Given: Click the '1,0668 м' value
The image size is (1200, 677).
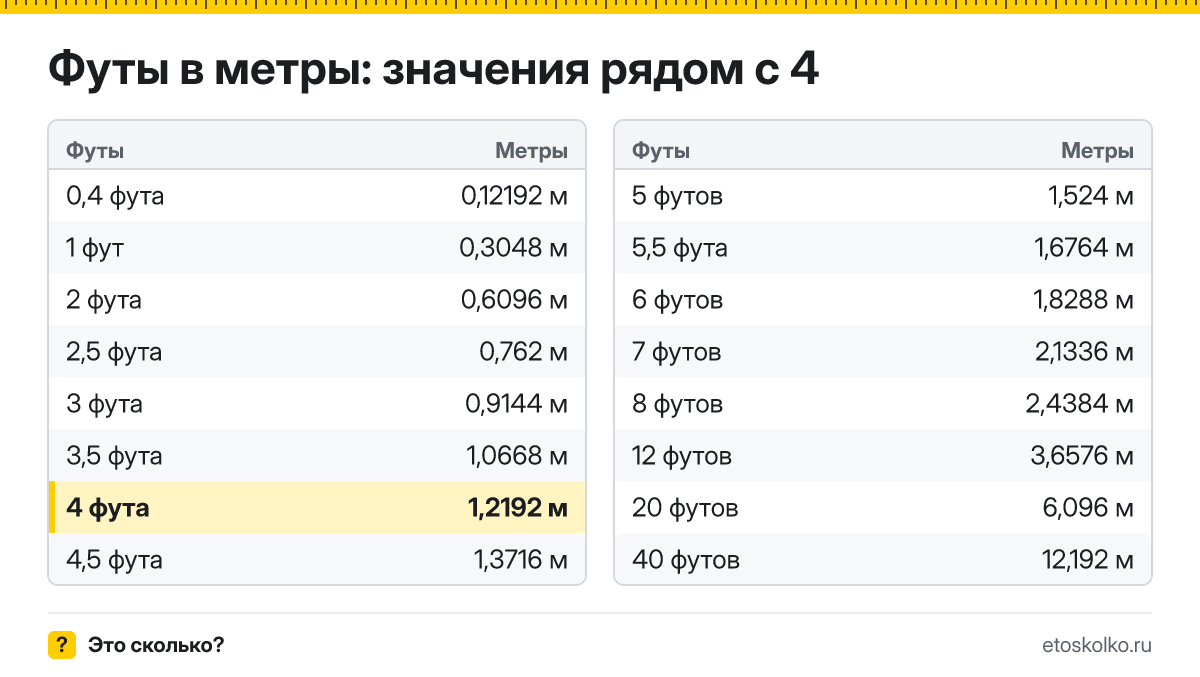Looking at the screenshot, I should (x=517, y=456).
